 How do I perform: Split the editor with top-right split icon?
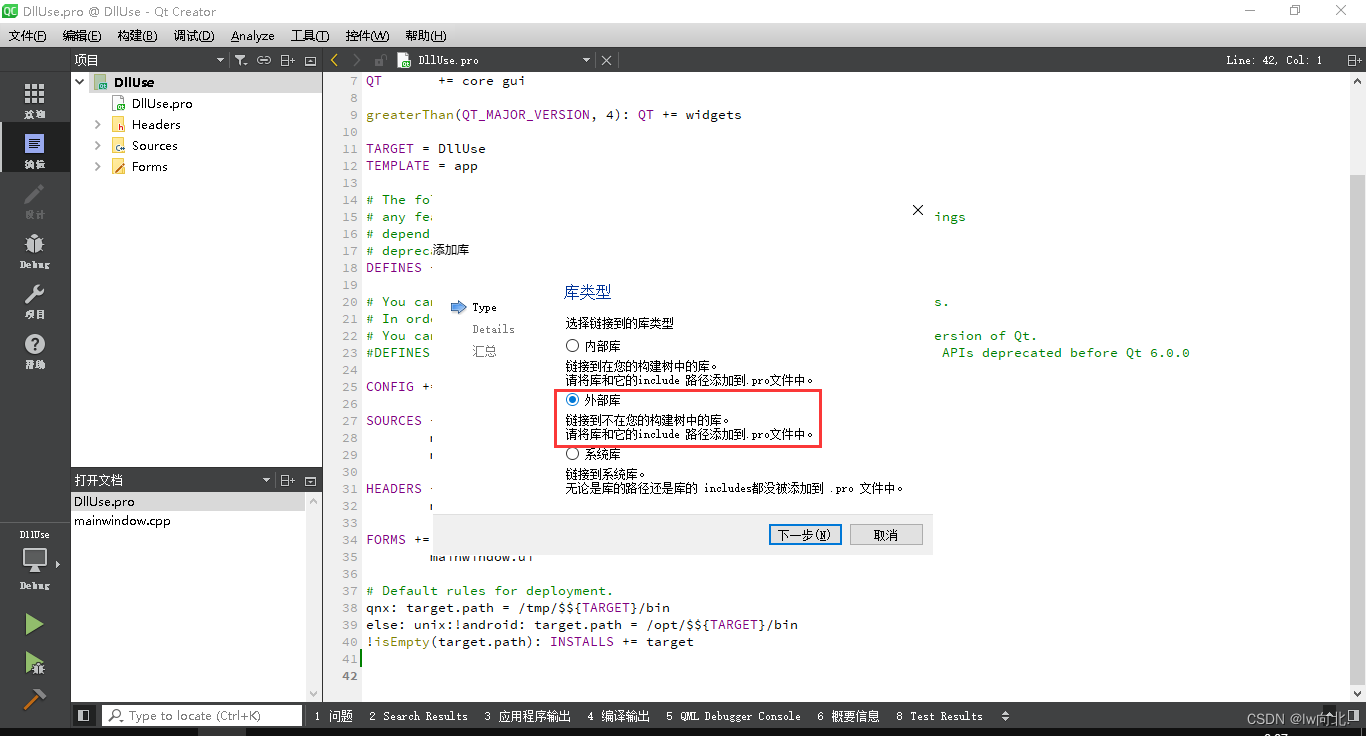coord(1354,60)
